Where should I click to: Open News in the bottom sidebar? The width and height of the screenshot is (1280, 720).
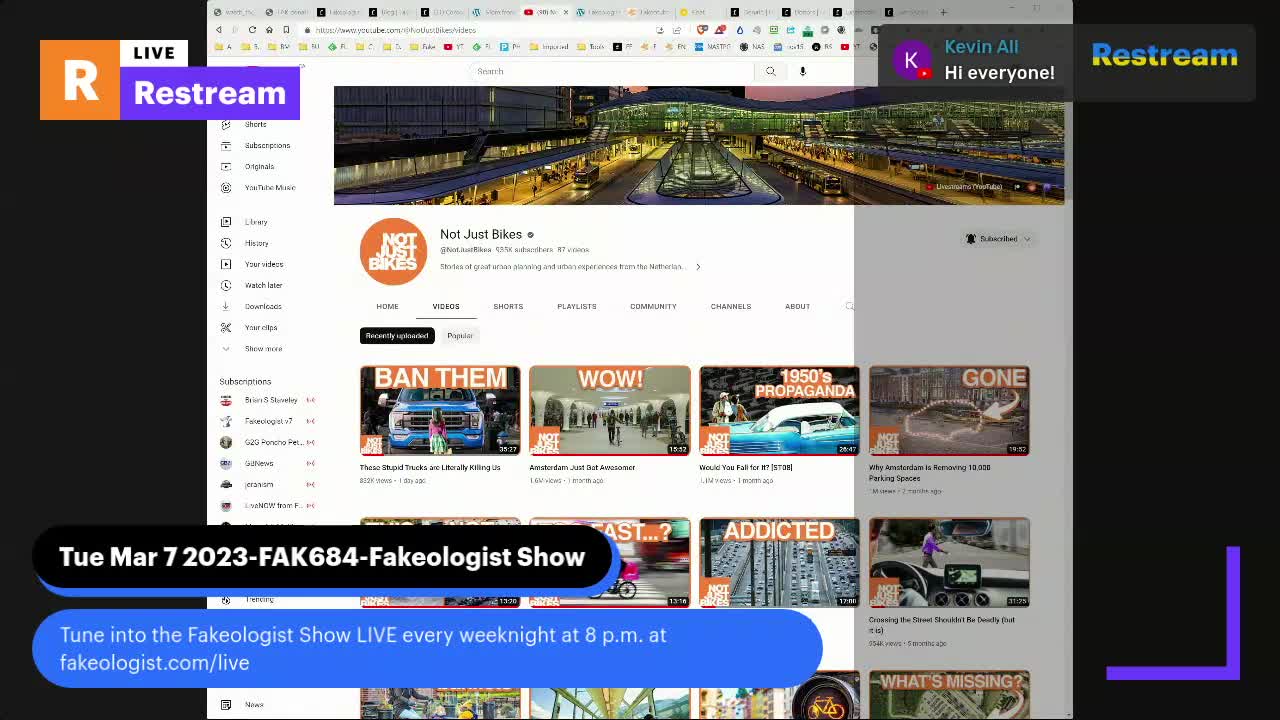pyautogui.click(x=254, y=704)
